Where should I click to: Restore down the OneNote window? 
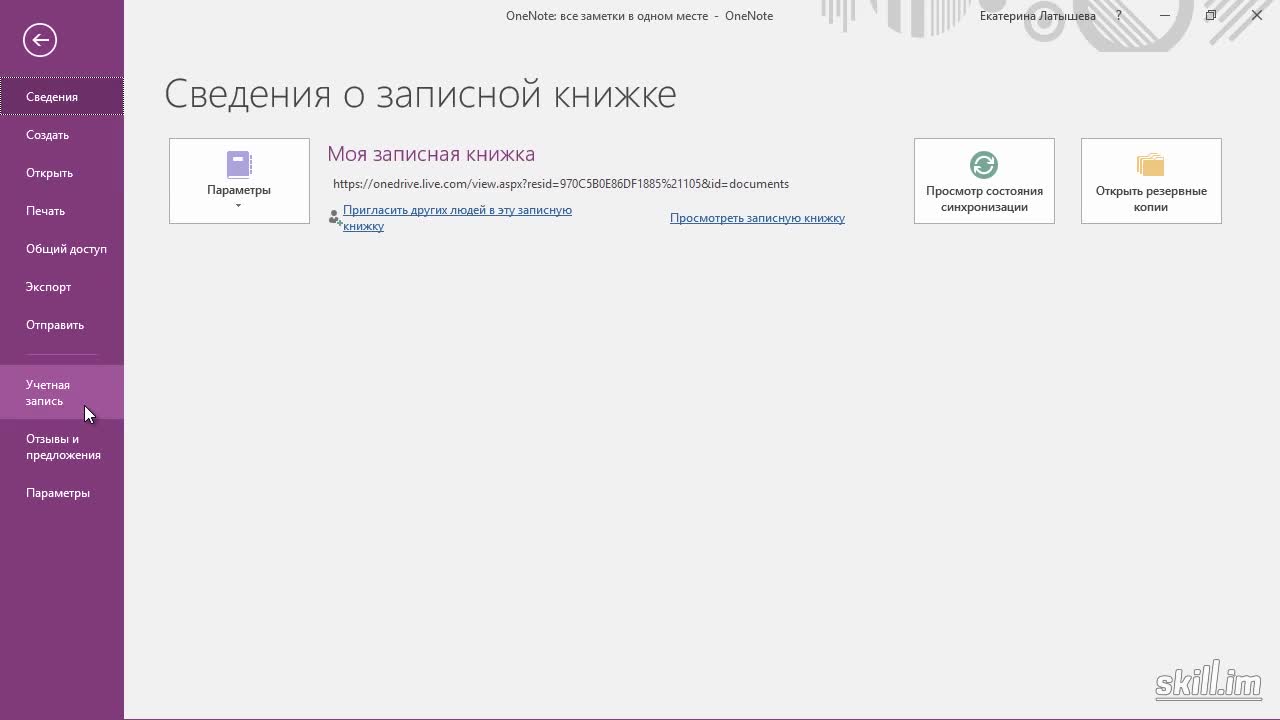[1211, 16]
